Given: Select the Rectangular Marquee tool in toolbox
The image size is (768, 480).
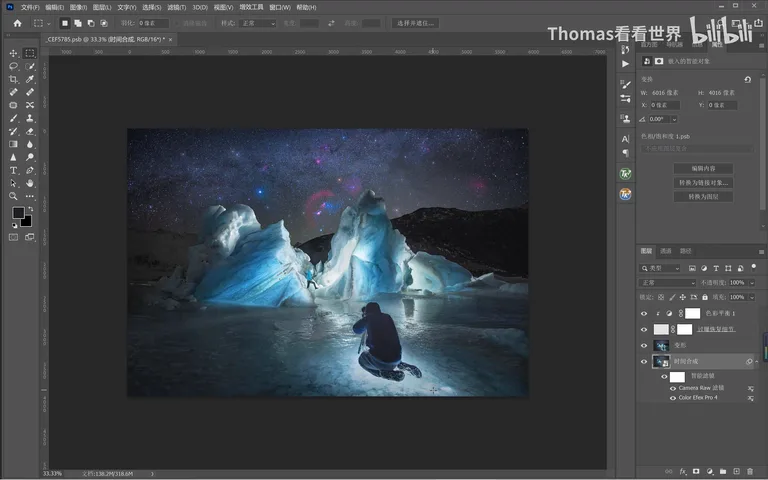Looking at the screenshot, I should [x=30, y=53].
